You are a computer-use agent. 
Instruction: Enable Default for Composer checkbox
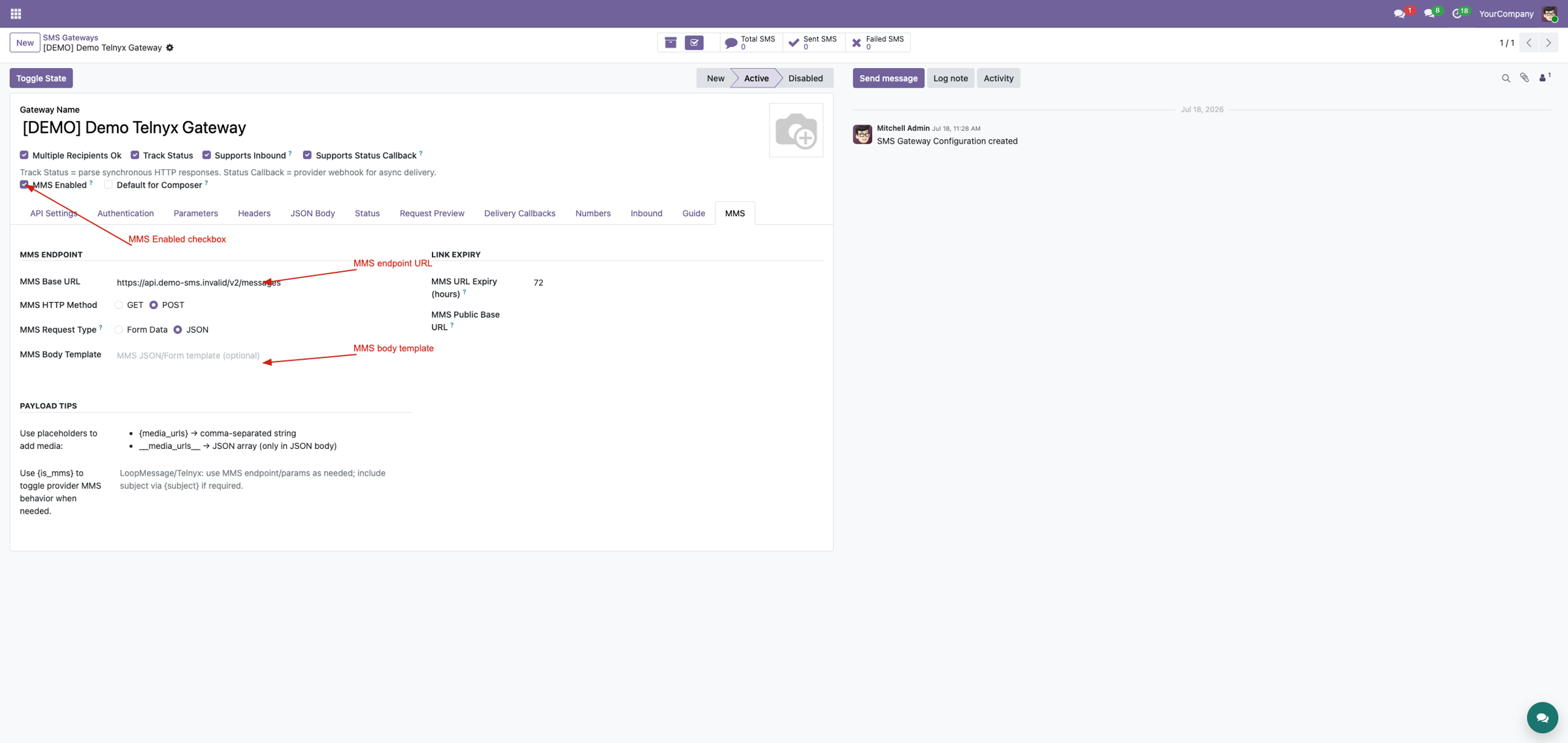tap(108, 185)
